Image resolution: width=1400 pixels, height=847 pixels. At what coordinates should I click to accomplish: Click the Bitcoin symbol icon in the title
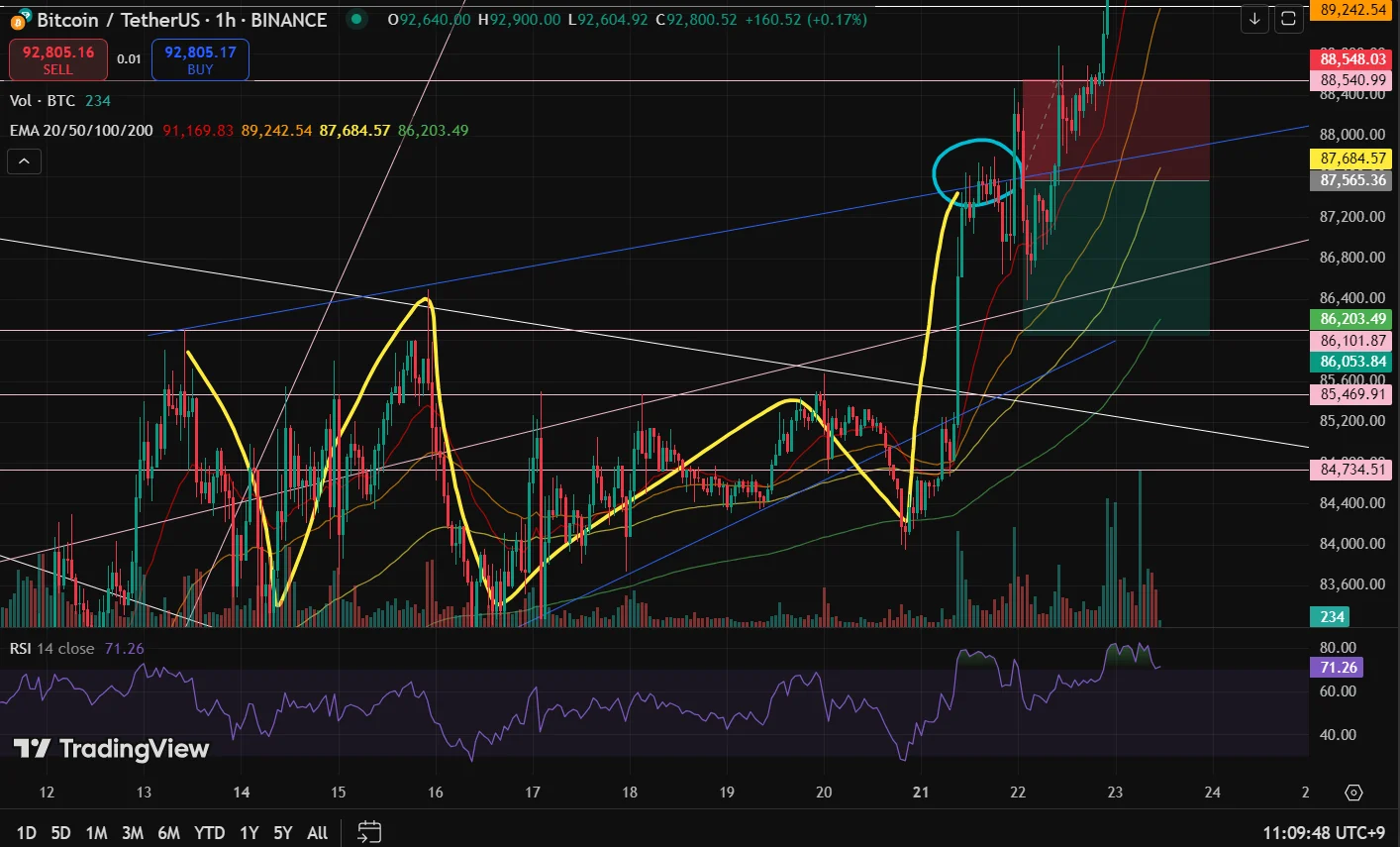click(x=20, y=20)
